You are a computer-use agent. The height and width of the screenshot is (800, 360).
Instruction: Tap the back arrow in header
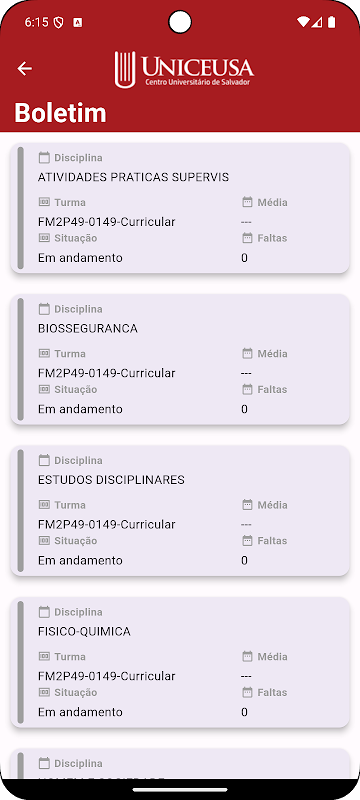pos(24,68)
